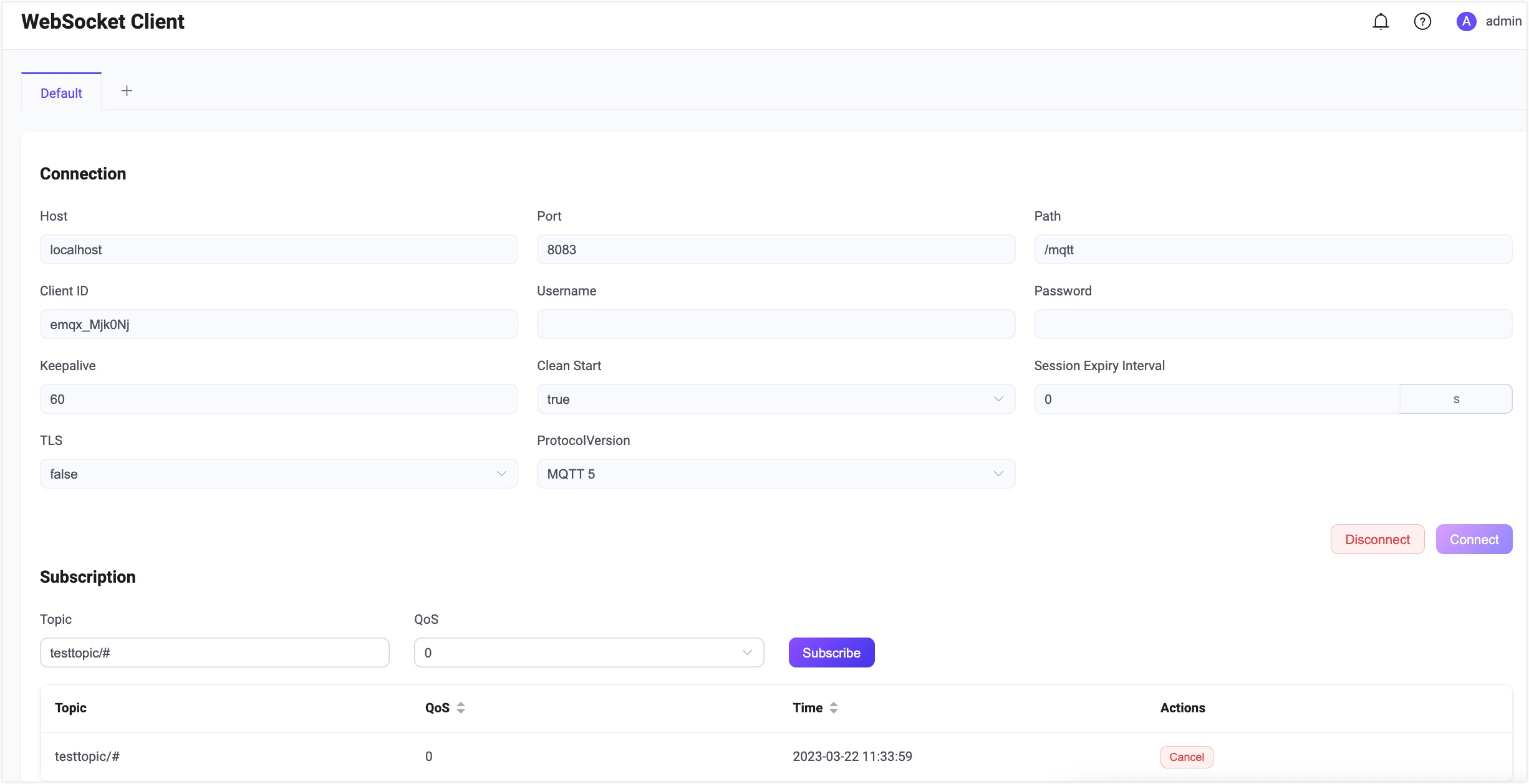The height and width of the screenshot is (784, 1529).
Task: Click inside the Password input field
Action: click(x=1272, y=323)
